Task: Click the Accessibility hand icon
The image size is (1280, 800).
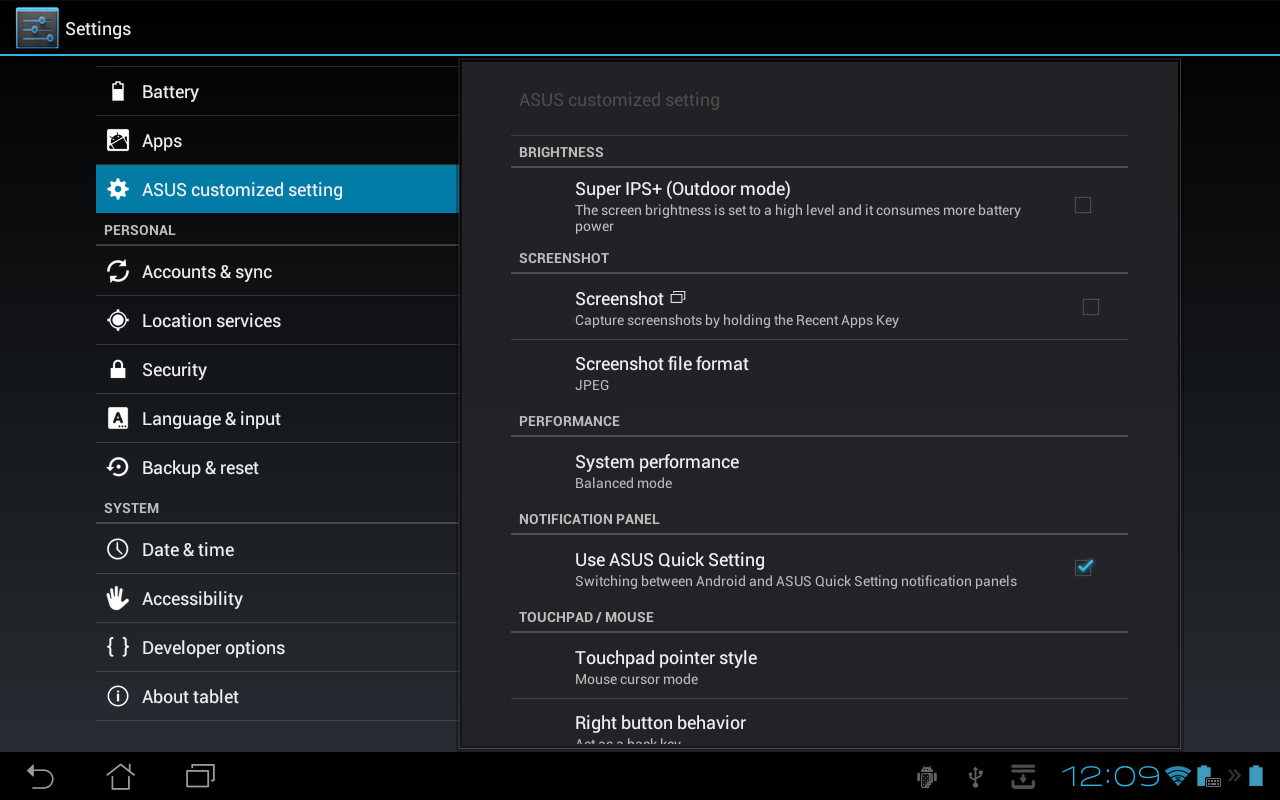Action: click(x=118, y=599)
